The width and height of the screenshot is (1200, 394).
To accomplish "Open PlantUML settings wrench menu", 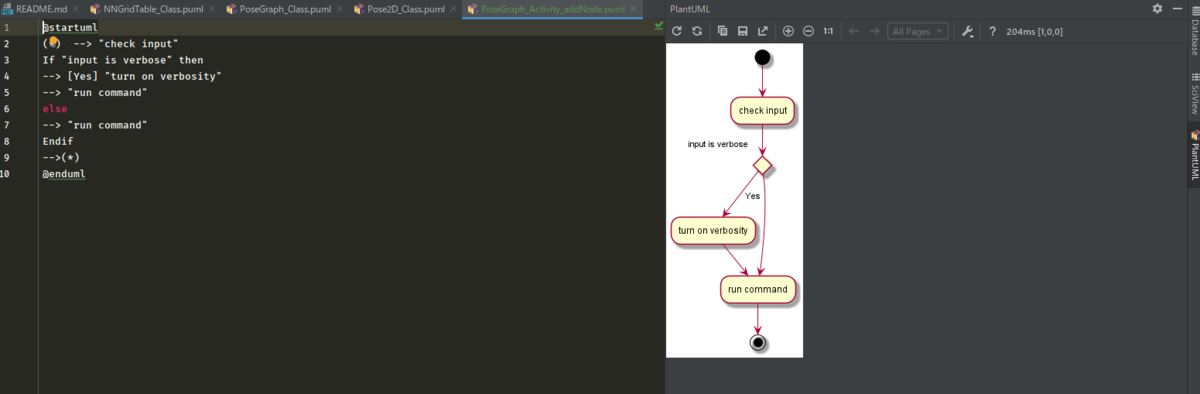I will coord(967,31).
